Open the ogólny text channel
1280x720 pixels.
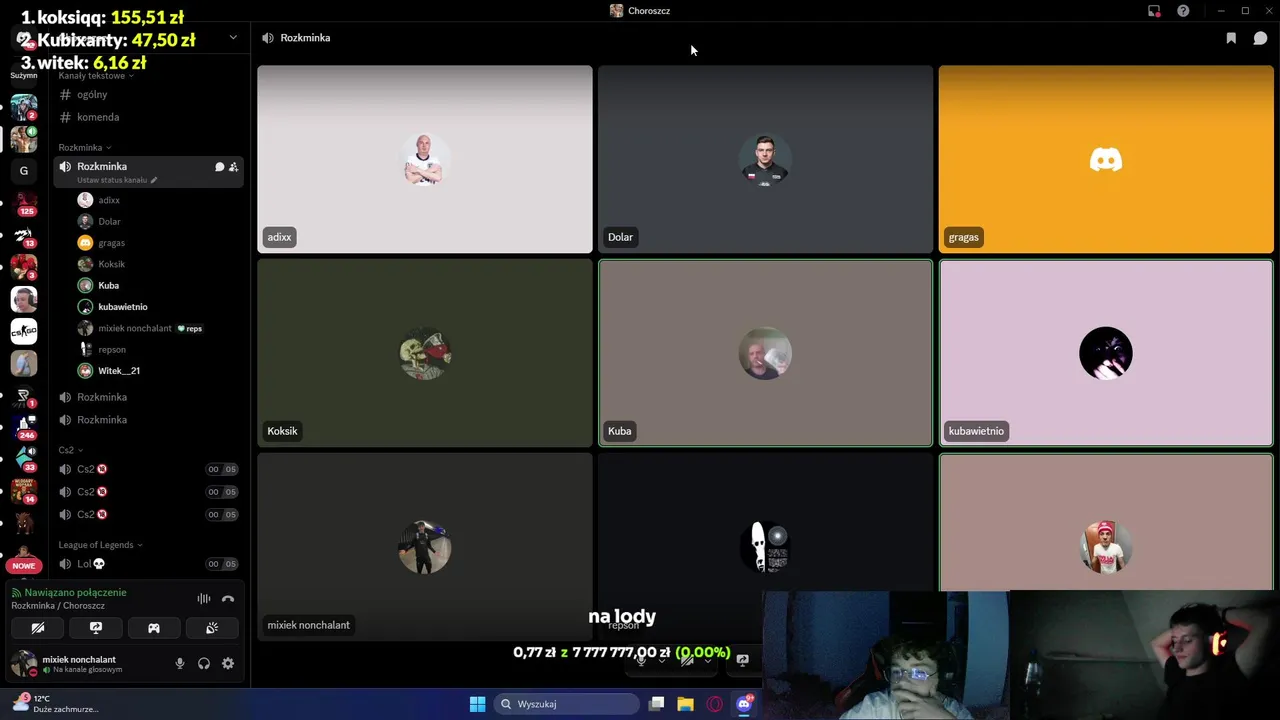coord(148,95)
